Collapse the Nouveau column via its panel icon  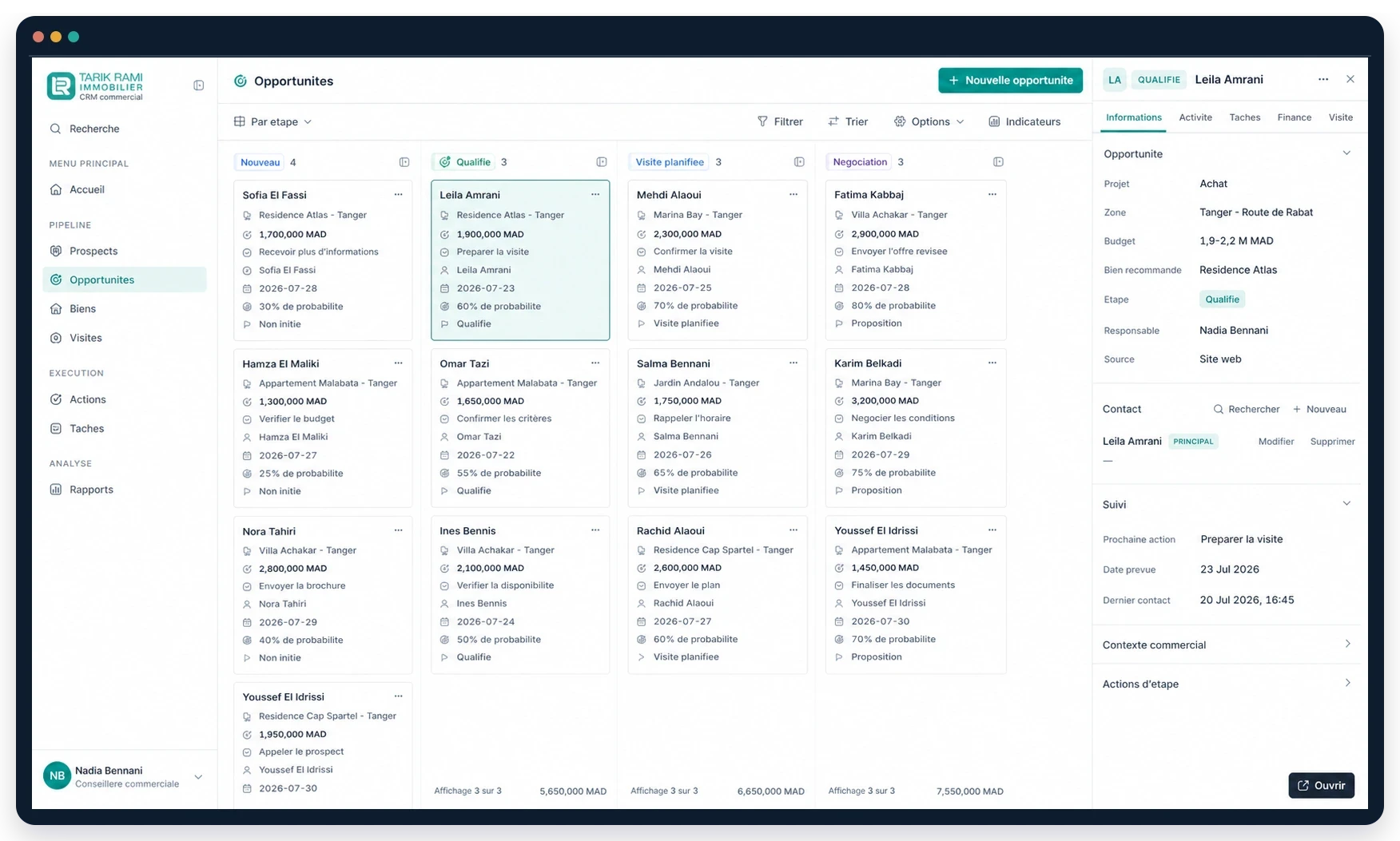tap(404, 162)
